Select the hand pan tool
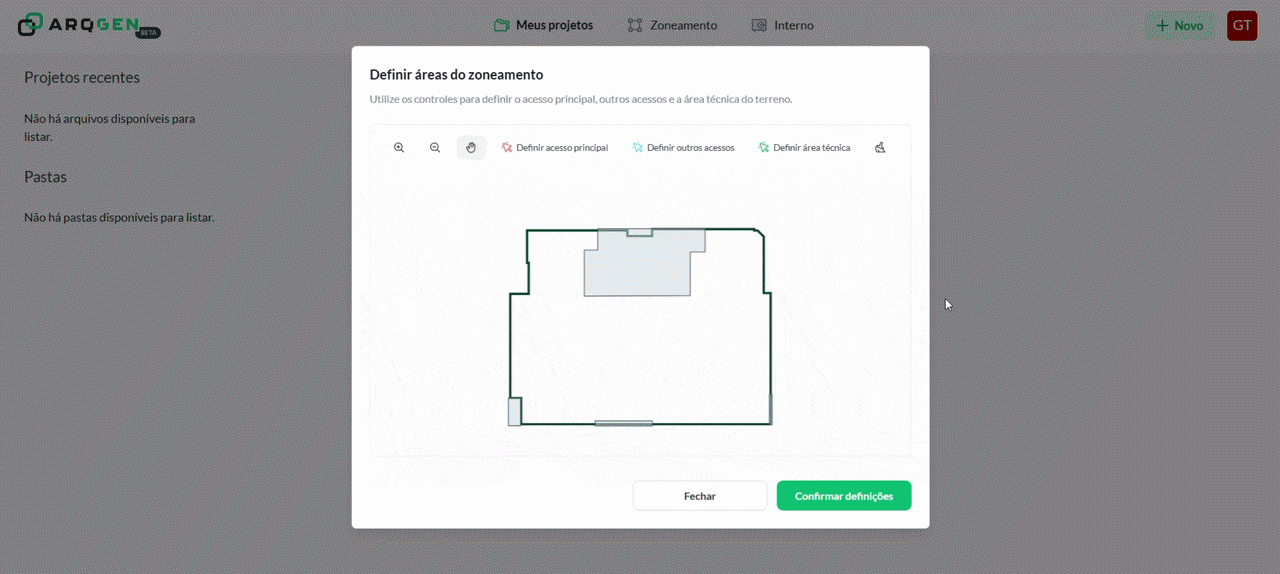 471,148
